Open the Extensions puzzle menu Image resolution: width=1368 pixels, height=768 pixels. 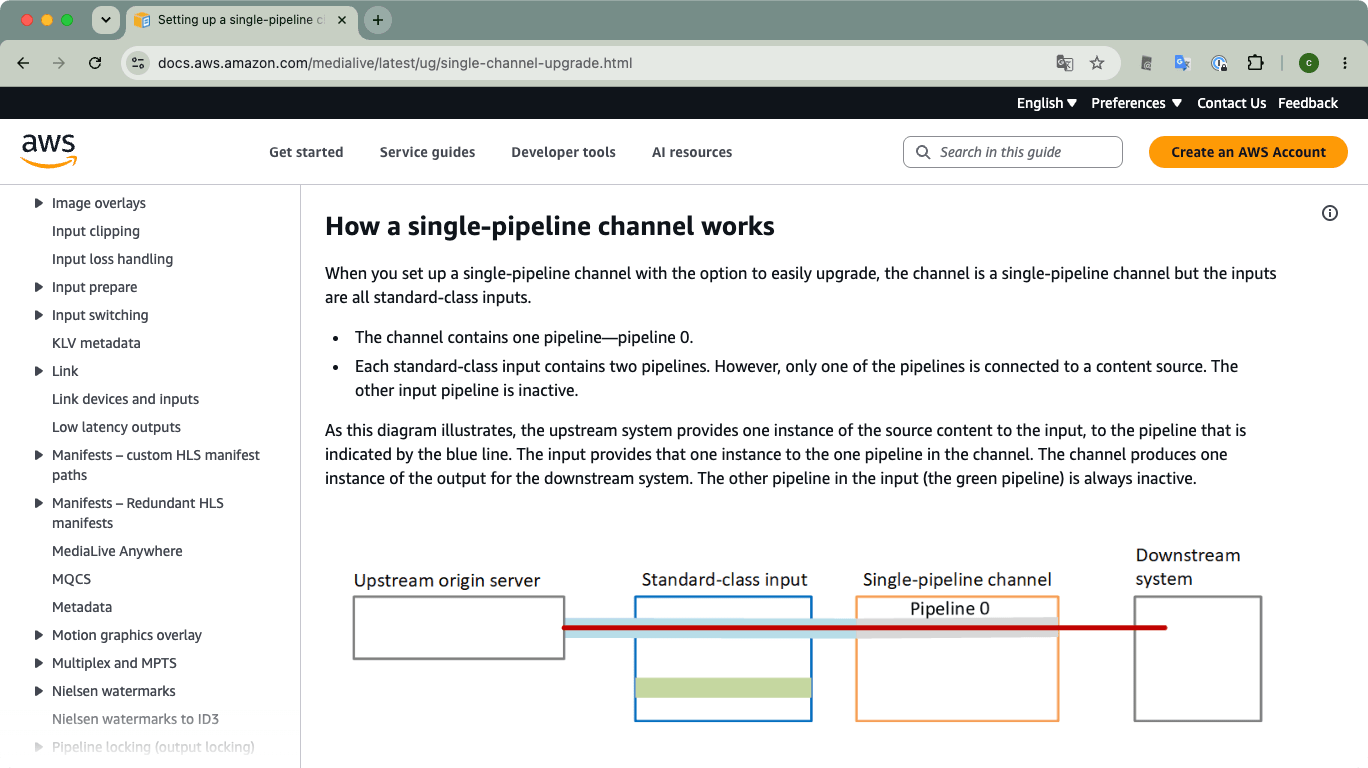1255,63
